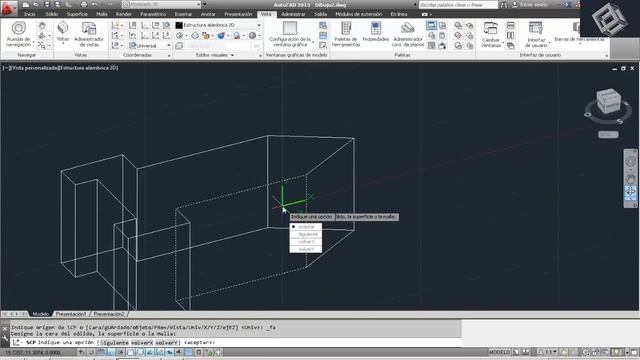640x360 pixels.
Task: Expand the Coordenadas panel launcher arrow
Action: (169, 56)
